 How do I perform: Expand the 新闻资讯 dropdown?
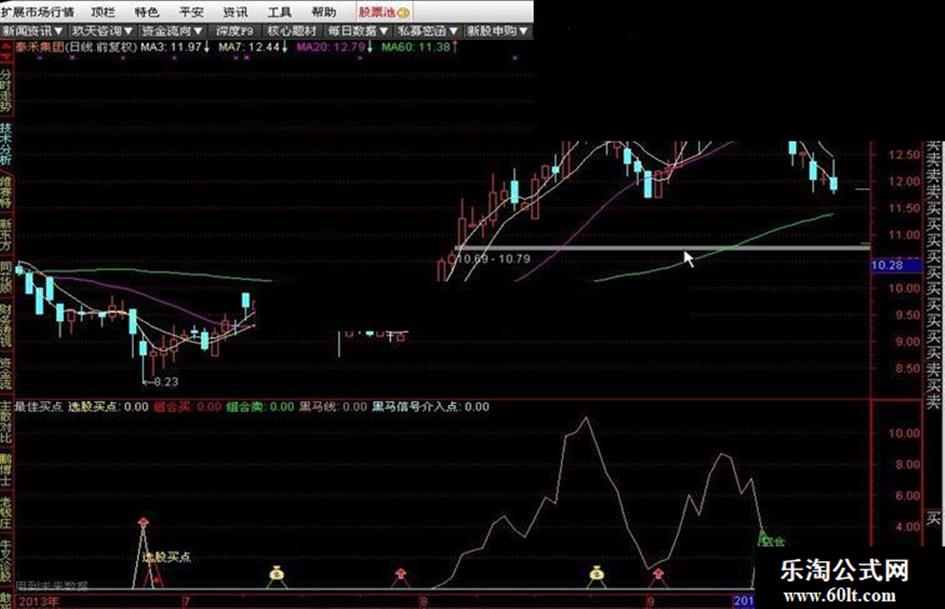click(33, 30)
